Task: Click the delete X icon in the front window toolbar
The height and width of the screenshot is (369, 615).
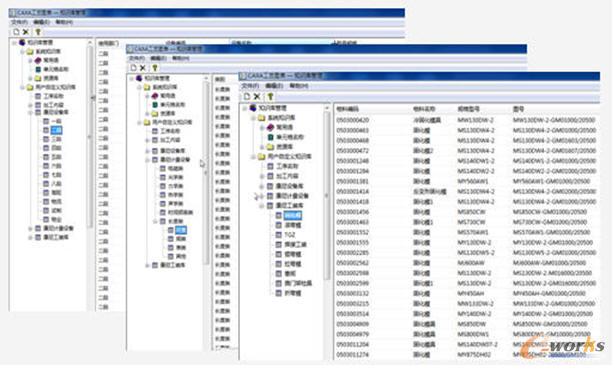Action: pyautogui.click(x=257, y=96)
